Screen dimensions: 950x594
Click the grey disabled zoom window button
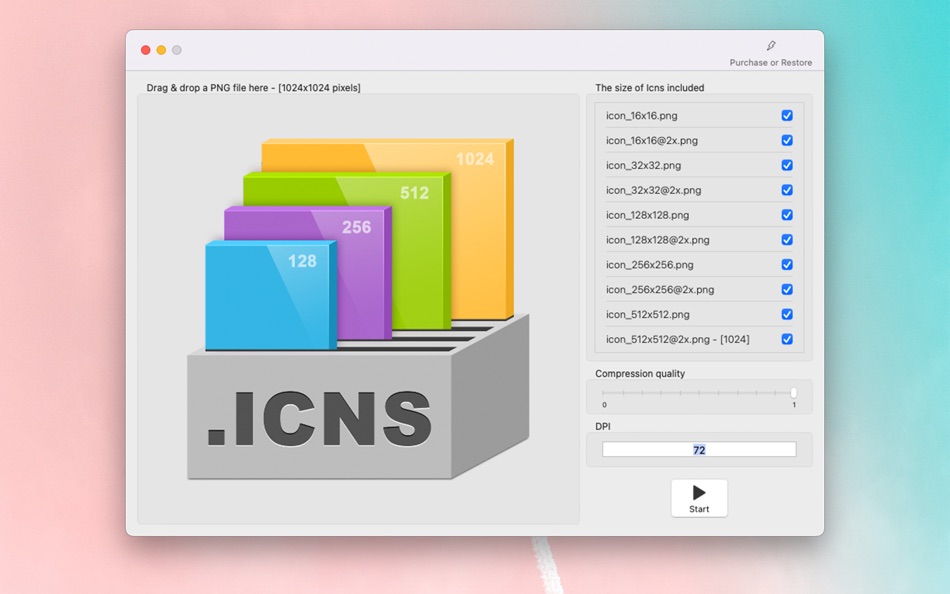(x=176, y=50)
